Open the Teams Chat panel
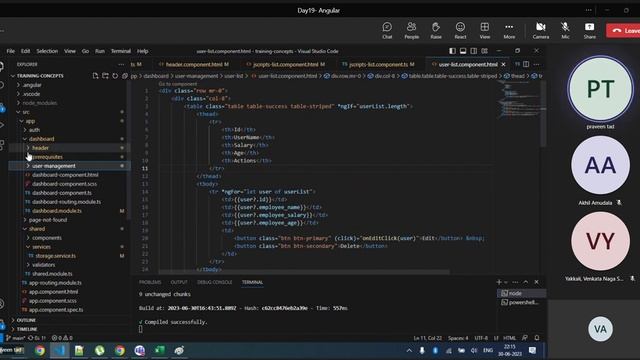Screen dimensions: 640x360 tap(387, 31)
